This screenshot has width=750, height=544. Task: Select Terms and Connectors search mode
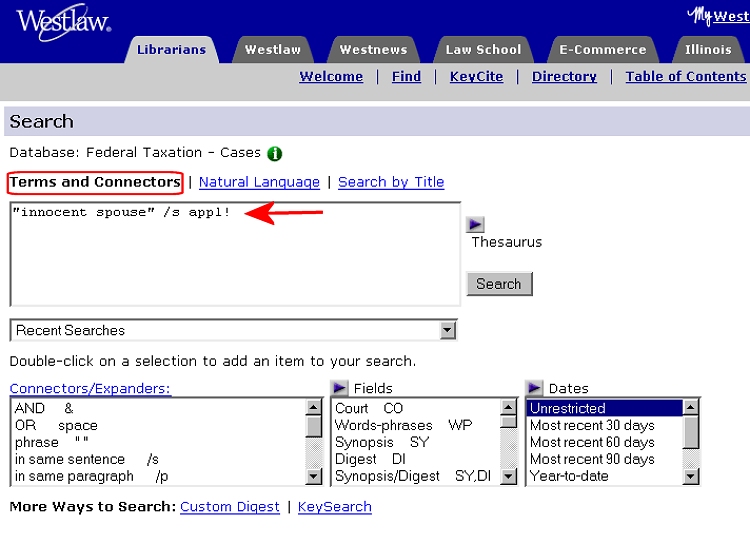tap(95, 182)
